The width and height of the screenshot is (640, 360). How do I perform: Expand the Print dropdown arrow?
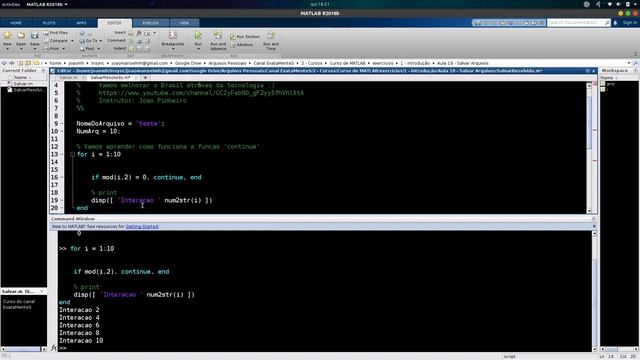pos(64,49)
